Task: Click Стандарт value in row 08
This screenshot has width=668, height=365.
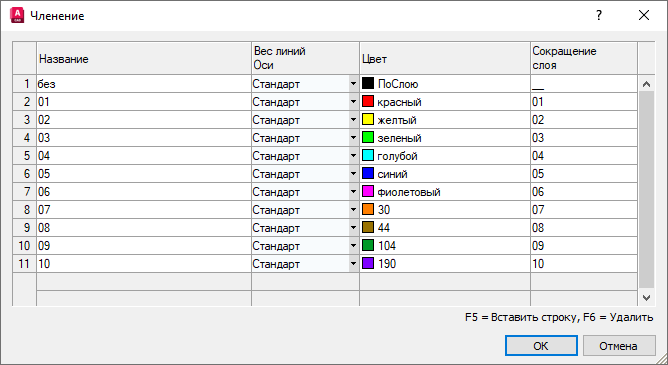Action: pyautogui.click(x=276, y=228)
